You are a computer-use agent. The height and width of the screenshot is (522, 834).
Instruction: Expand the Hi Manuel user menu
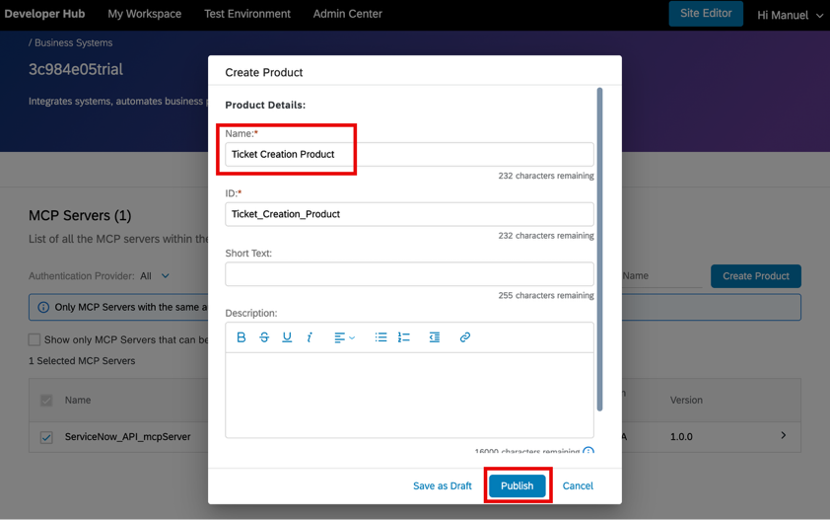tap(790, 15)
